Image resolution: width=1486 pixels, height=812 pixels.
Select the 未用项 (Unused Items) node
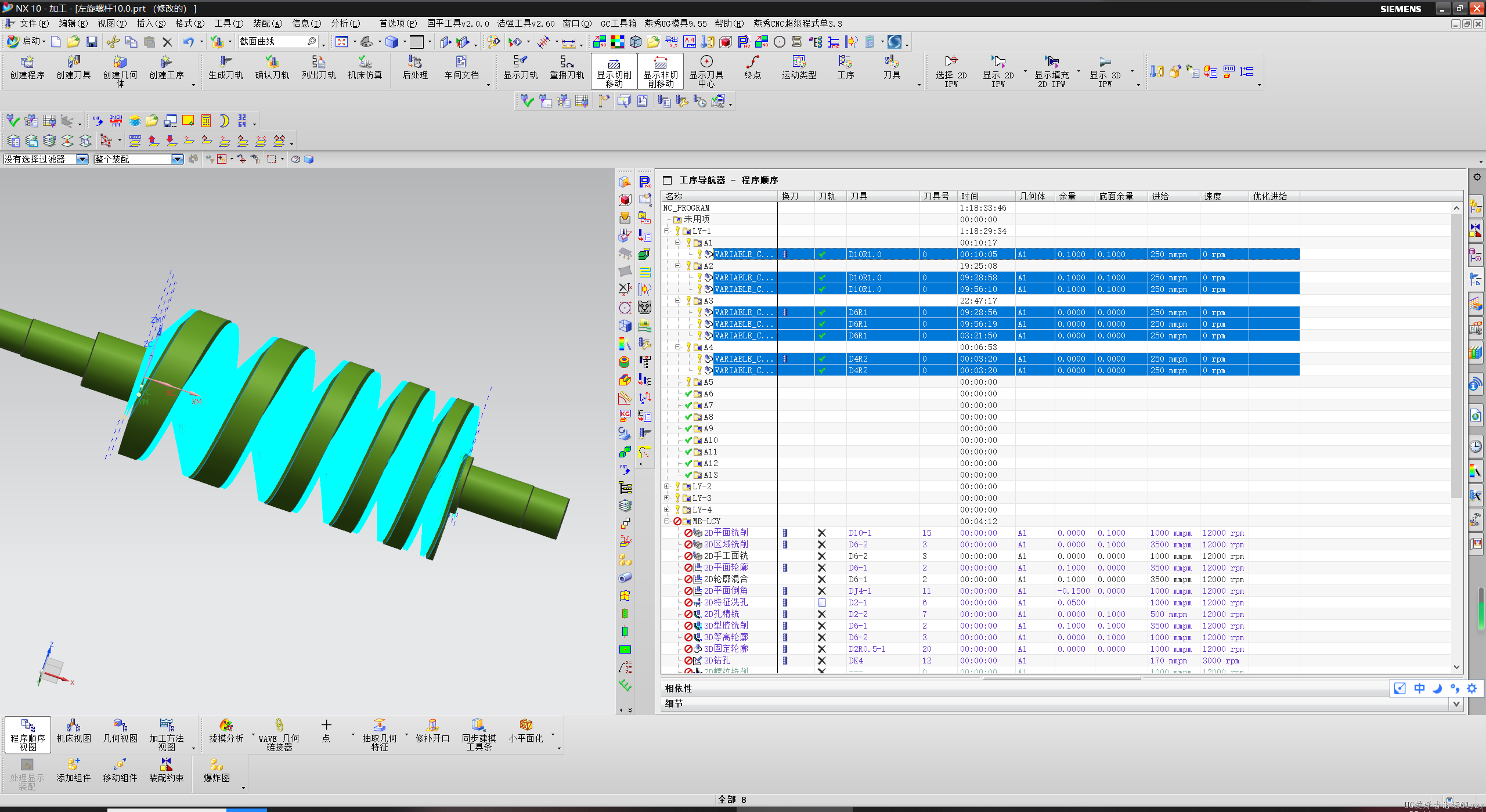click(x=692, y=219)
